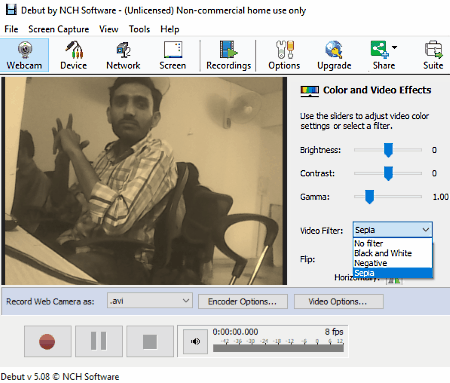
Task: Switch to Network camera source
Action: point(123,55)
